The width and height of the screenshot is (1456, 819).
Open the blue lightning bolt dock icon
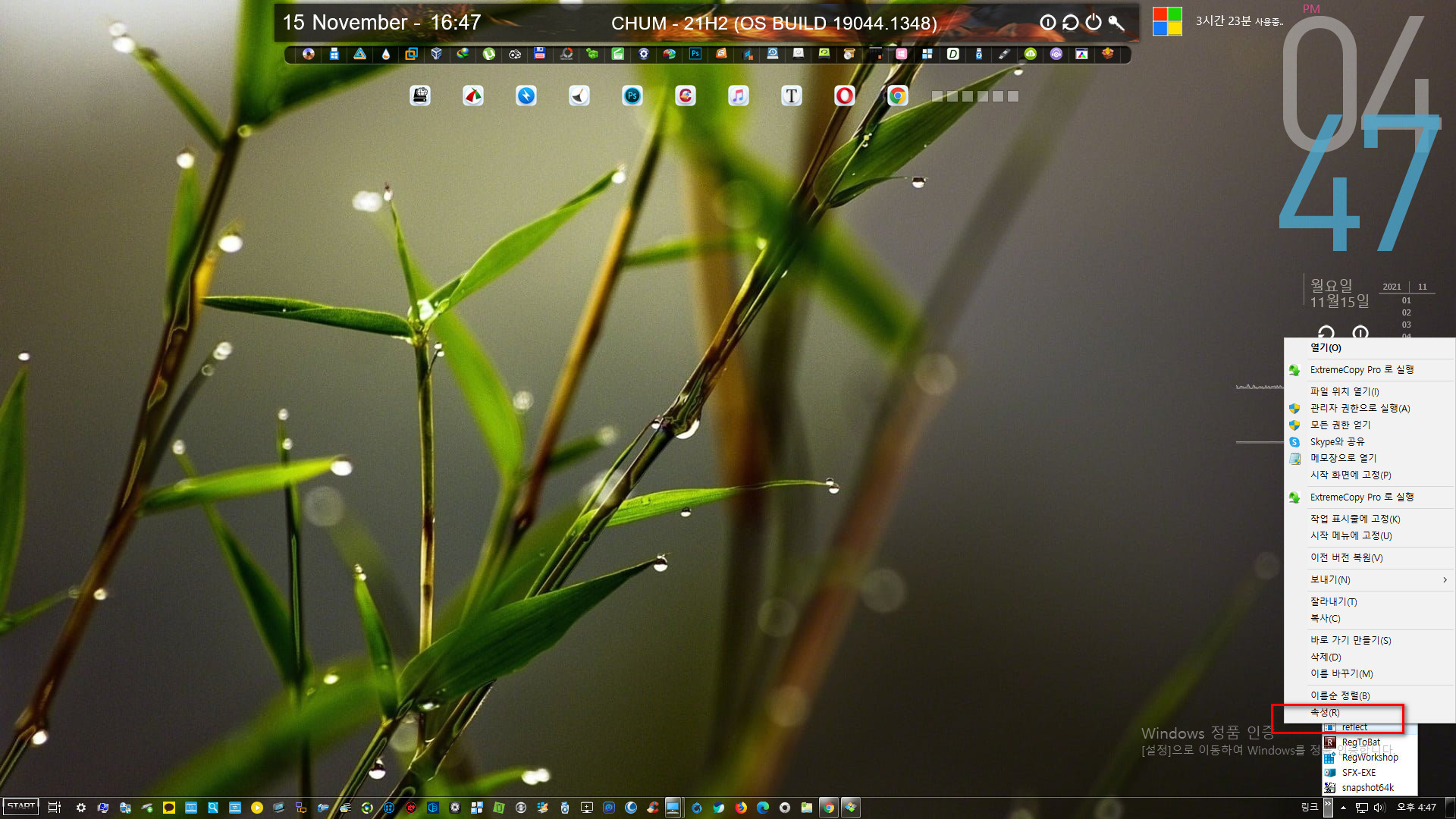tap(526, 96)
